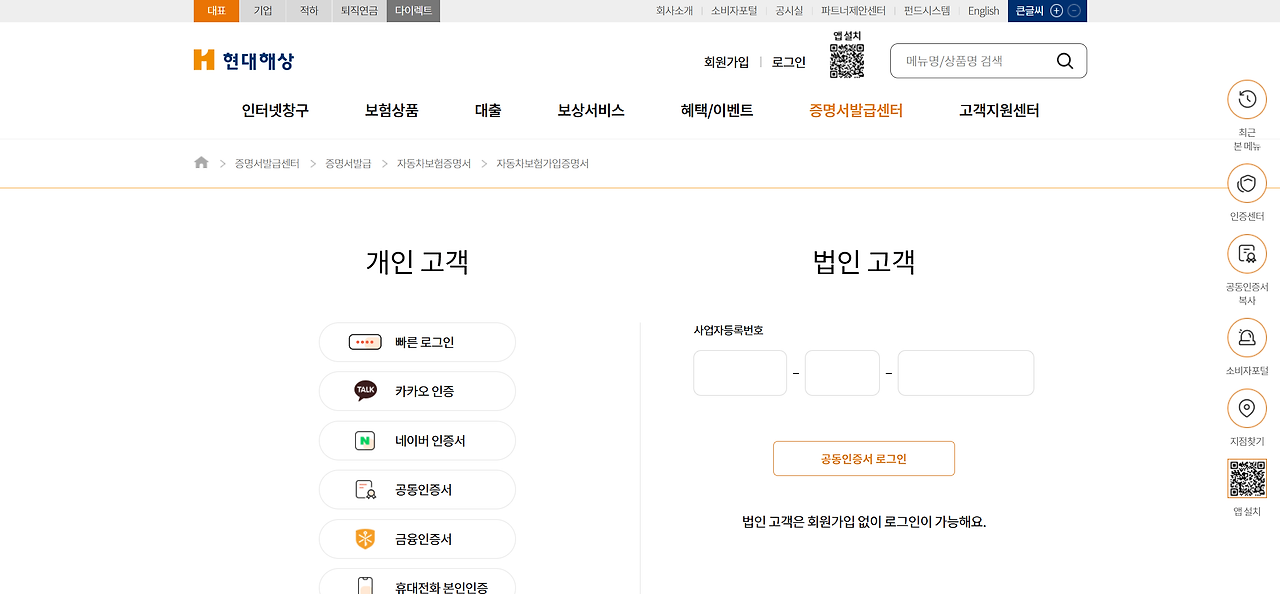Select 빠른 로그인 login option

pyautogui.click(x=417, y=342)
